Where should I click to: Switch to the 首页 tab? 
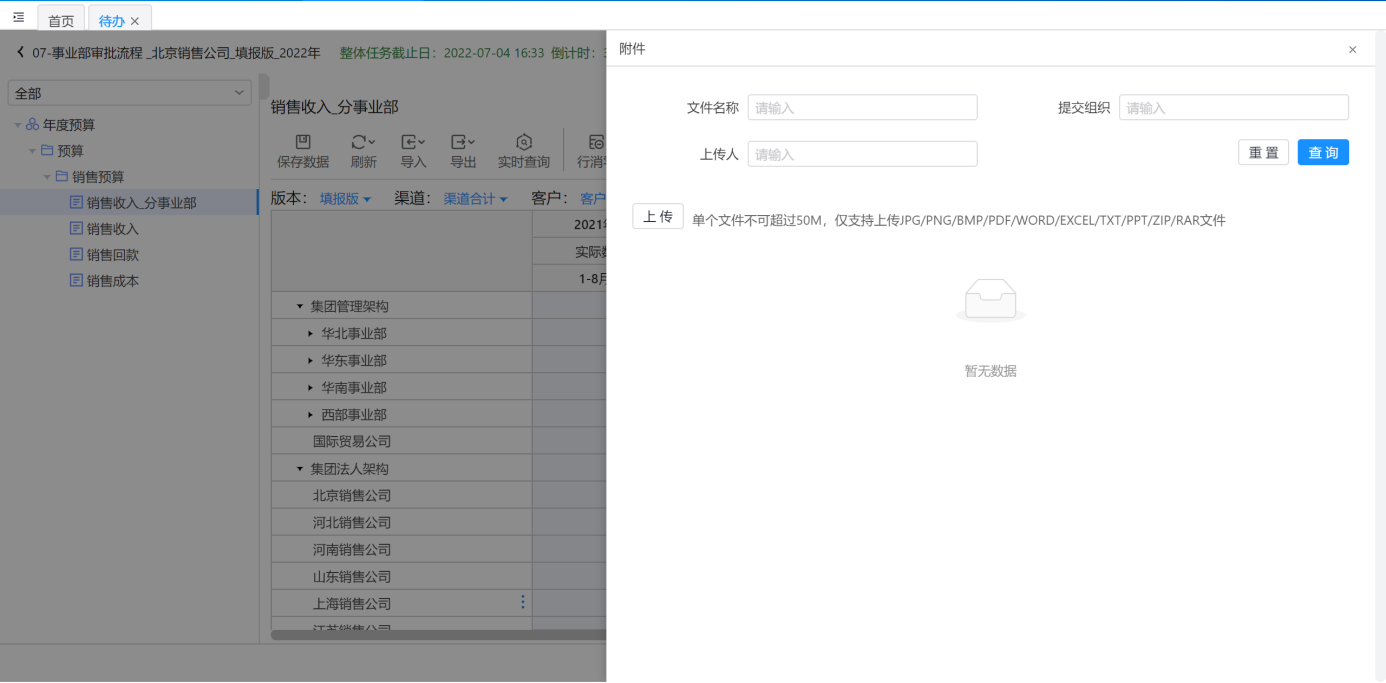point(61,20)
